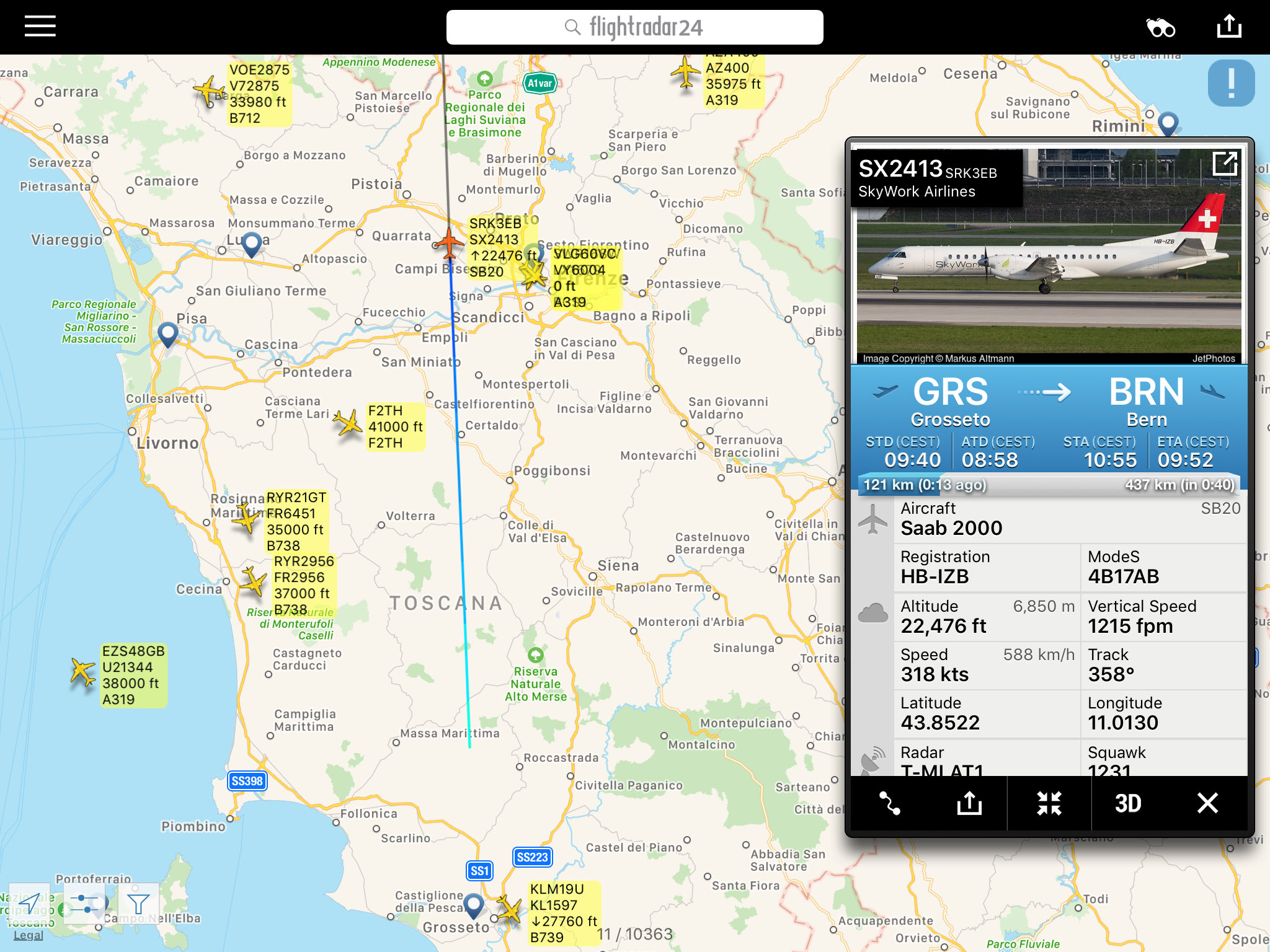The width and height of the screenshot is (1270, 952).
Task: Tap the Pisa airport pin
Action: (x=168, y=333)
